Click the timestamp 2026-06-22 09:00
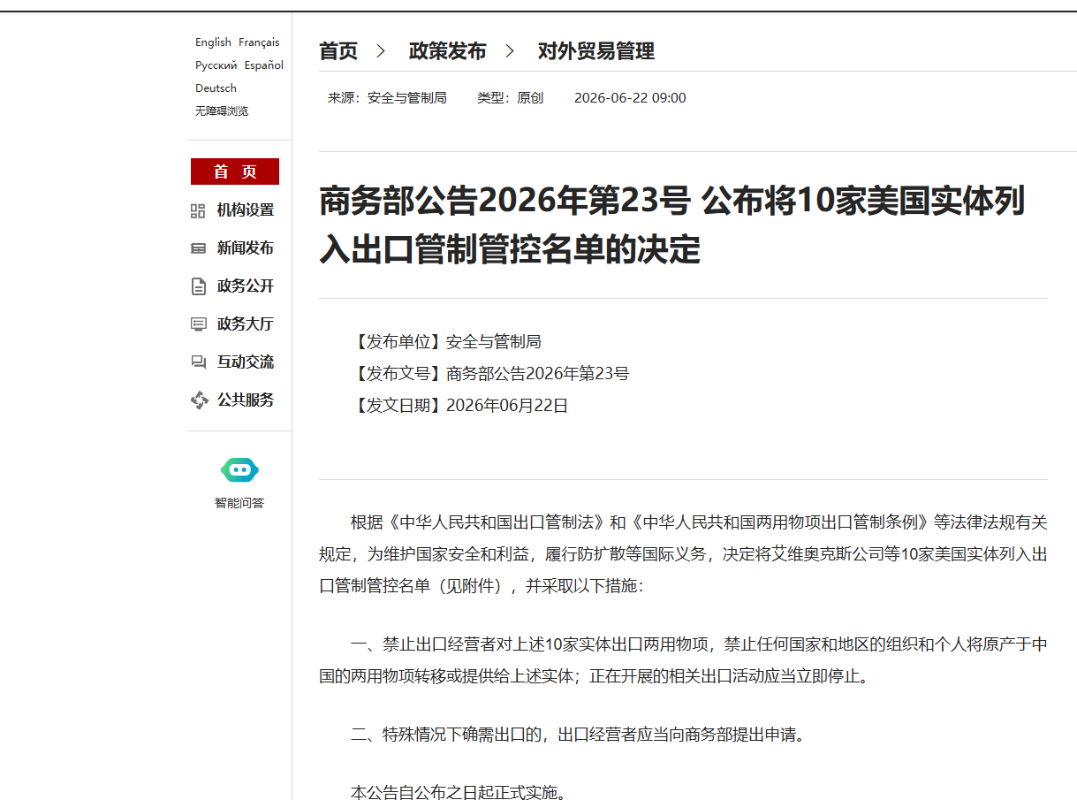1077x800 pixels. pos(630,98)
